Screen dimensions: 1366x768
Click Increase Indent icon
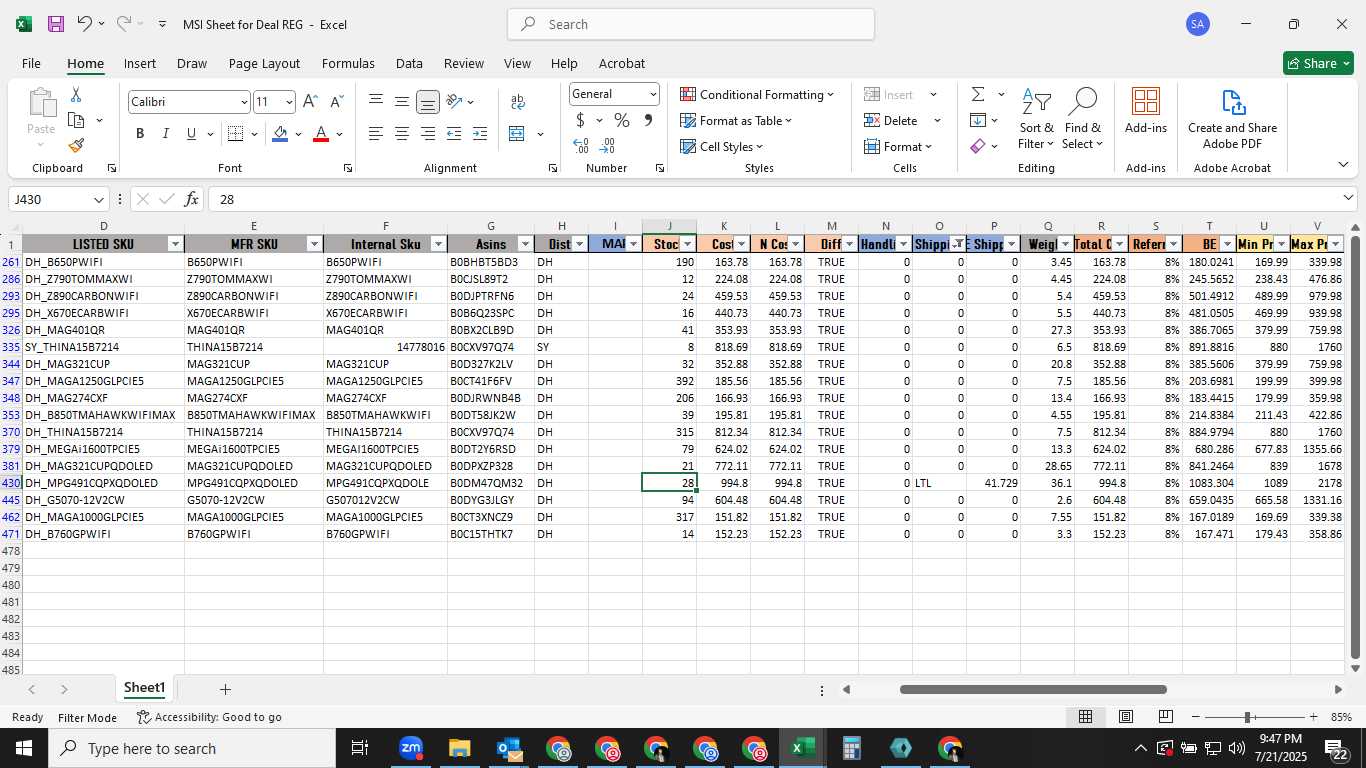480,134
